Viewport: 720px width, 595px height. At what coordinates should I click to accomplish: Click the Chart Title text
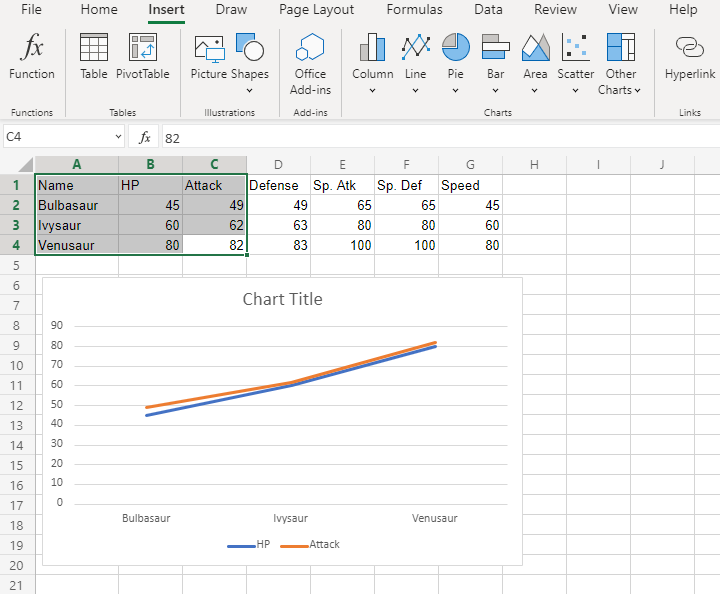[x=282, y=299]
